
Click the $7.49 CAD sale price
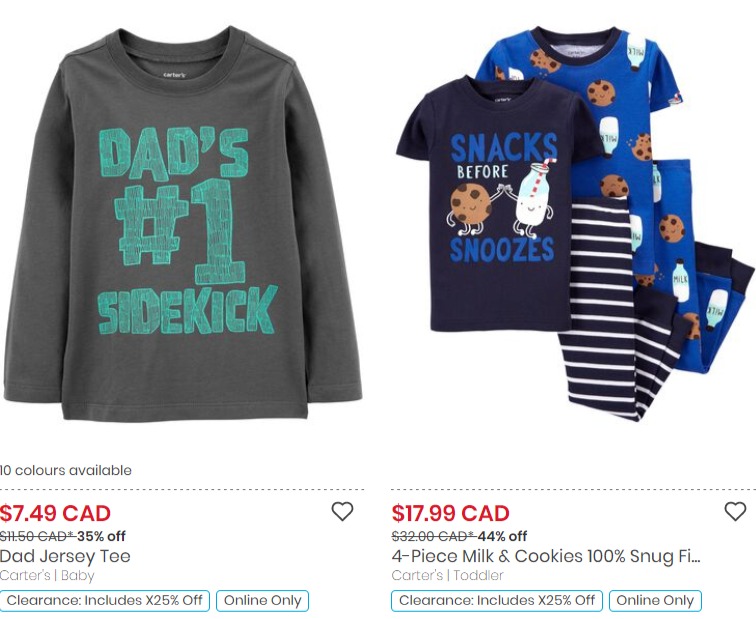pyautogui.click(x=55, y=513)
